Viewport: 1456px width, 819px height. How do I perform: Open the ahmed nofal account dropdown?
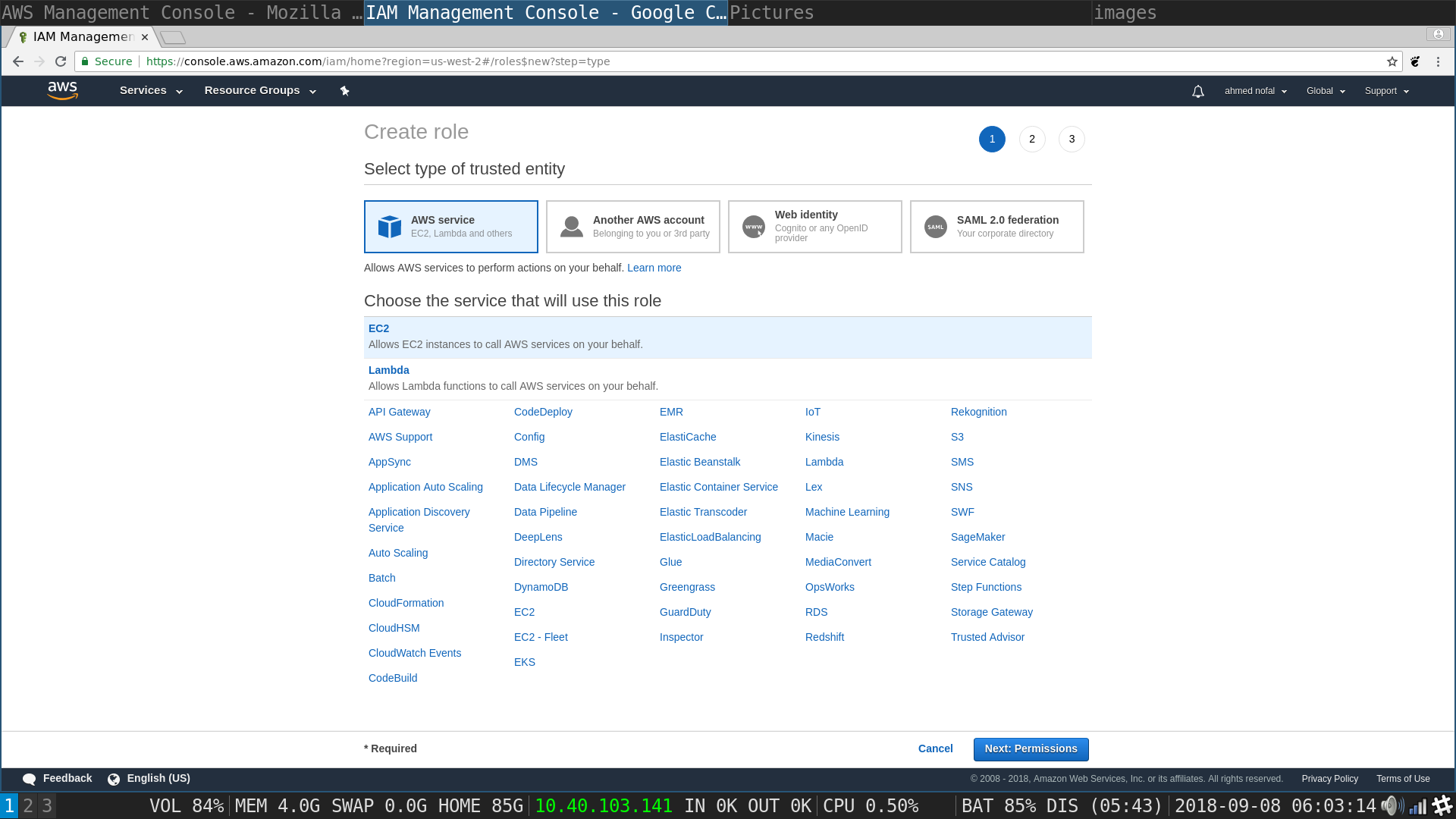tap(1255, 91)
